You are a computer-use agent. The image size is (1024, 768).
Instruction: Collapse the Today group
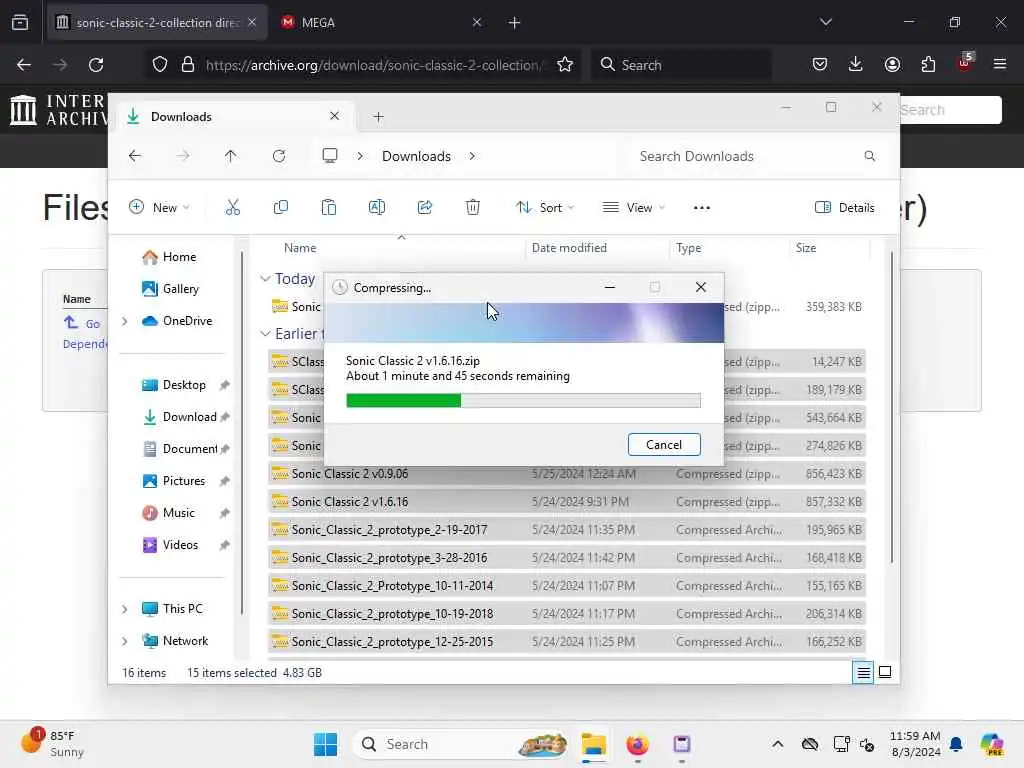click(264, 279)
